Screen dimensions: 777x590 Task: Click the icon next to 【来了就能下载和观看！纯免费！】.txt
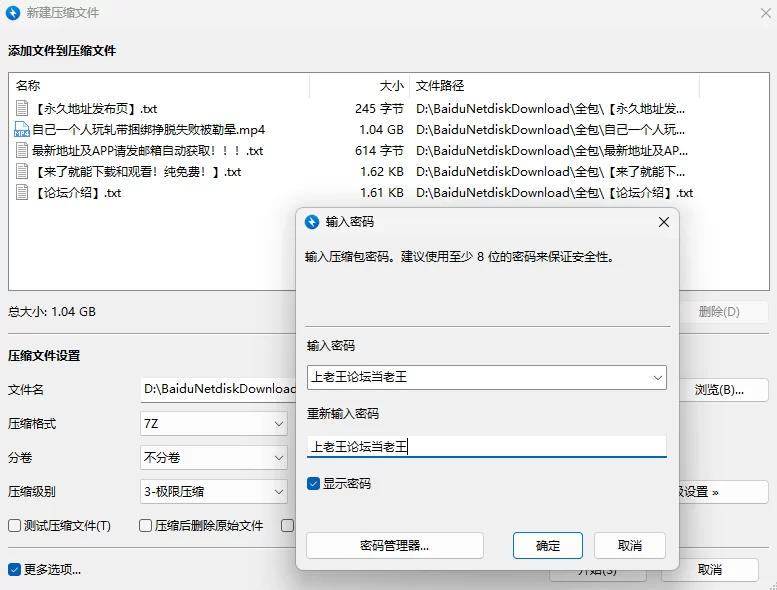22,171
